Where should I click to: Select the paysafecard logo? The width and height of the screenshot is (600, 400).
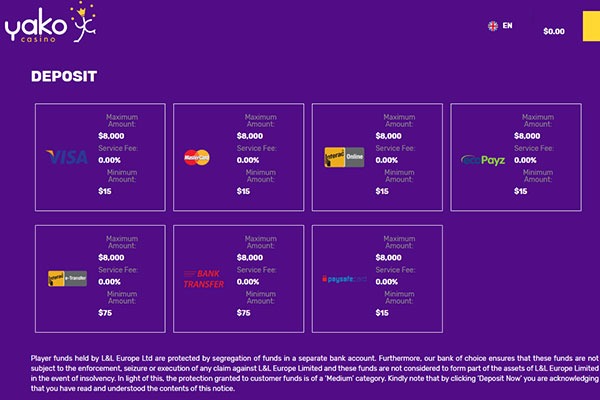[344, 279]
